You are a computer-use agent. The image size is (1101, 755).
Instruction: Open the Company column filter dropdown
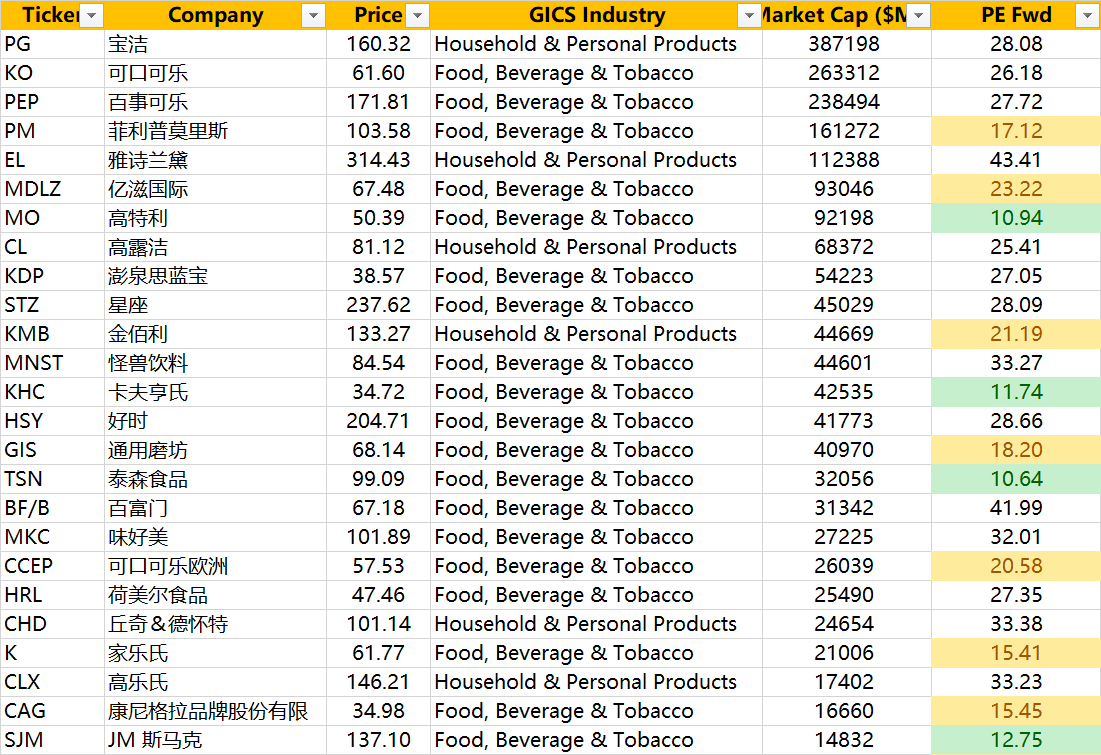313,15
